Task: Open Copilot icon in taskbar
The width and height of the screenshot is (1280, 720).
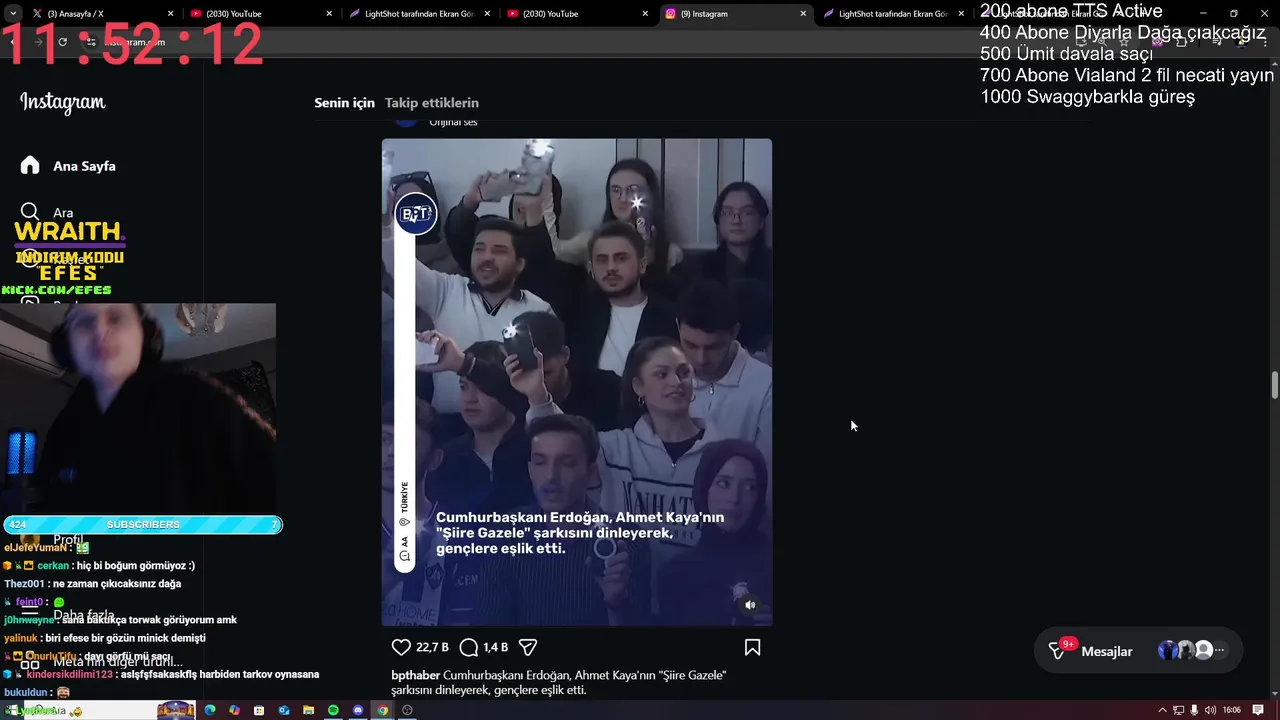Action: (x=234, y=710)
